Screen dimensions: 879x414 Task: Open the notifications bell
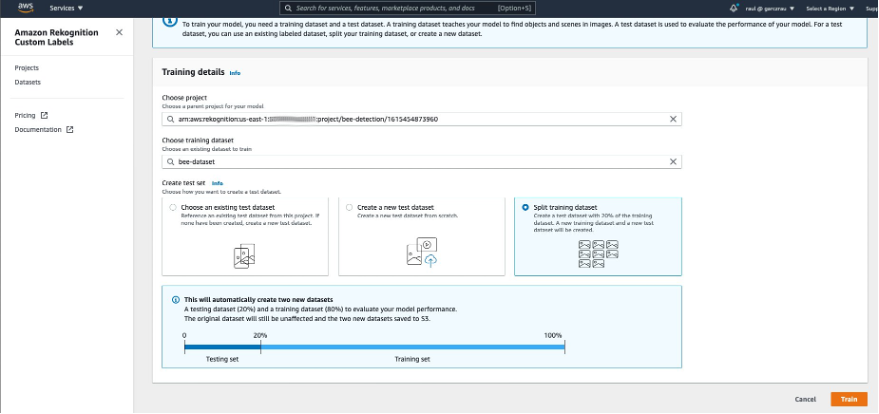[734, 8]
